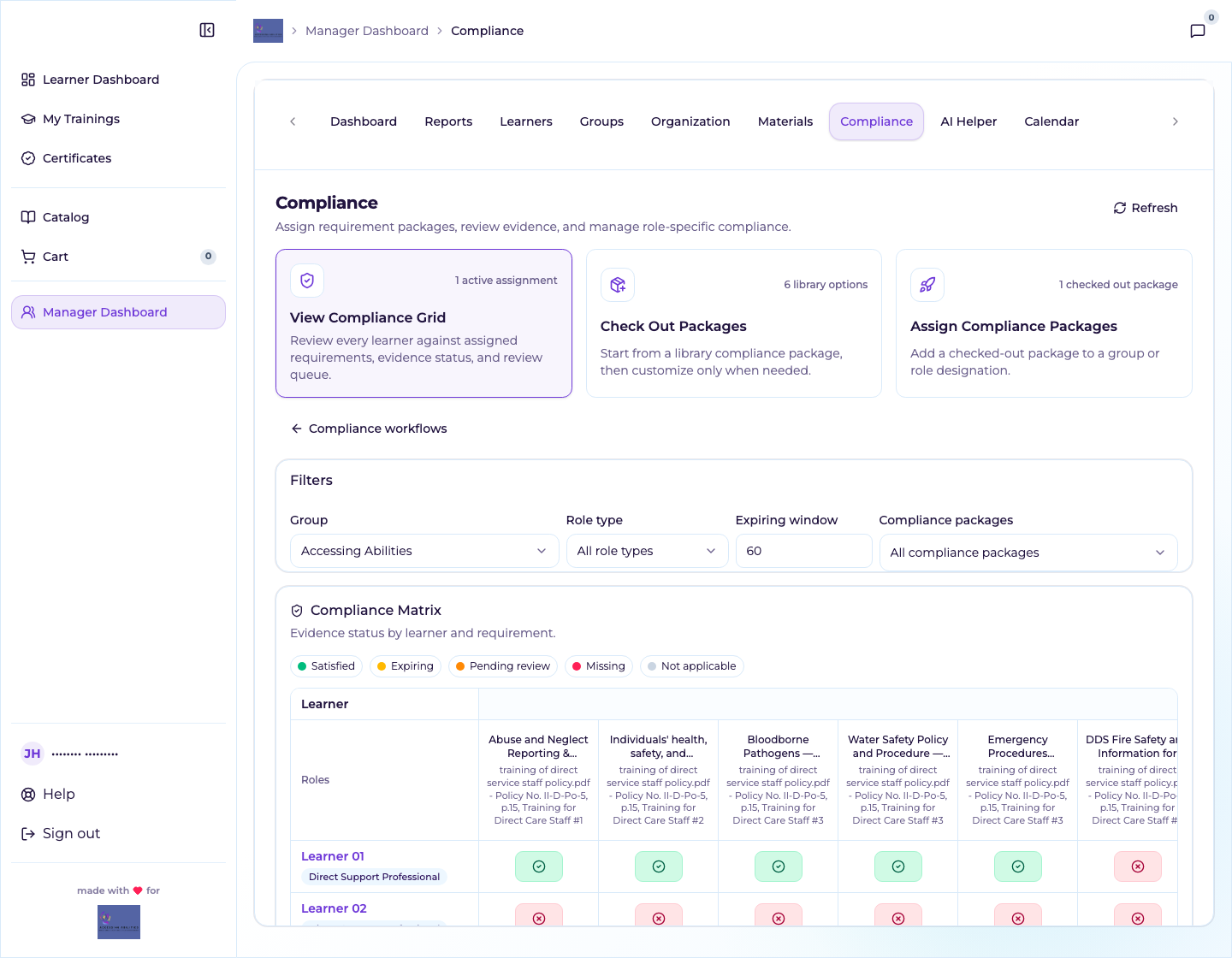Select the Compliance tab
The width and height of the screenshot is (1232, 958).
point(876,121)
